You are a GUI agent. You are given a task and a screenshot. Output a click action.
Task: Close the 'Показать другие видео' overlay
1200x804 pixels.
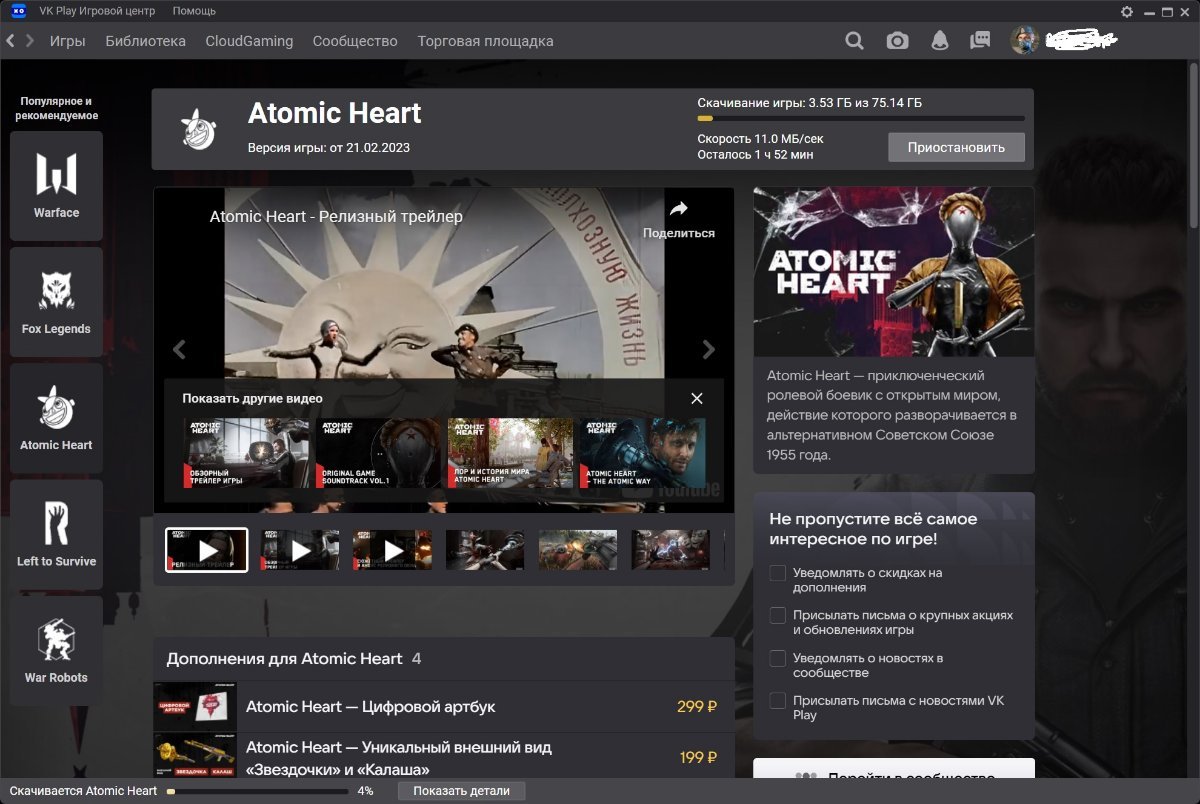point(697,398)
